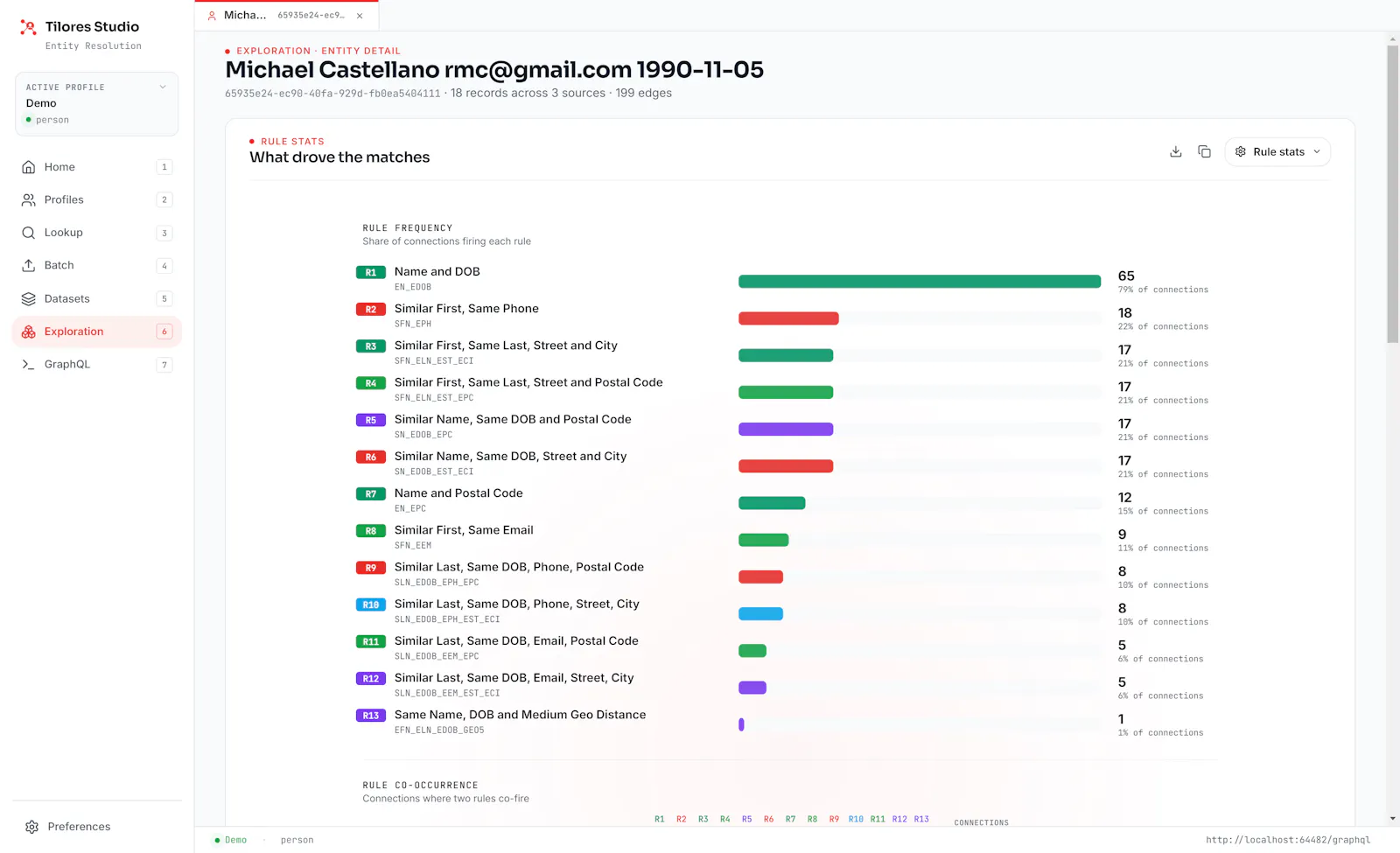Screen dimensions: 1400x853
Task: Click the download icon in Rule stats header
Action: [x=1176, y=151]
